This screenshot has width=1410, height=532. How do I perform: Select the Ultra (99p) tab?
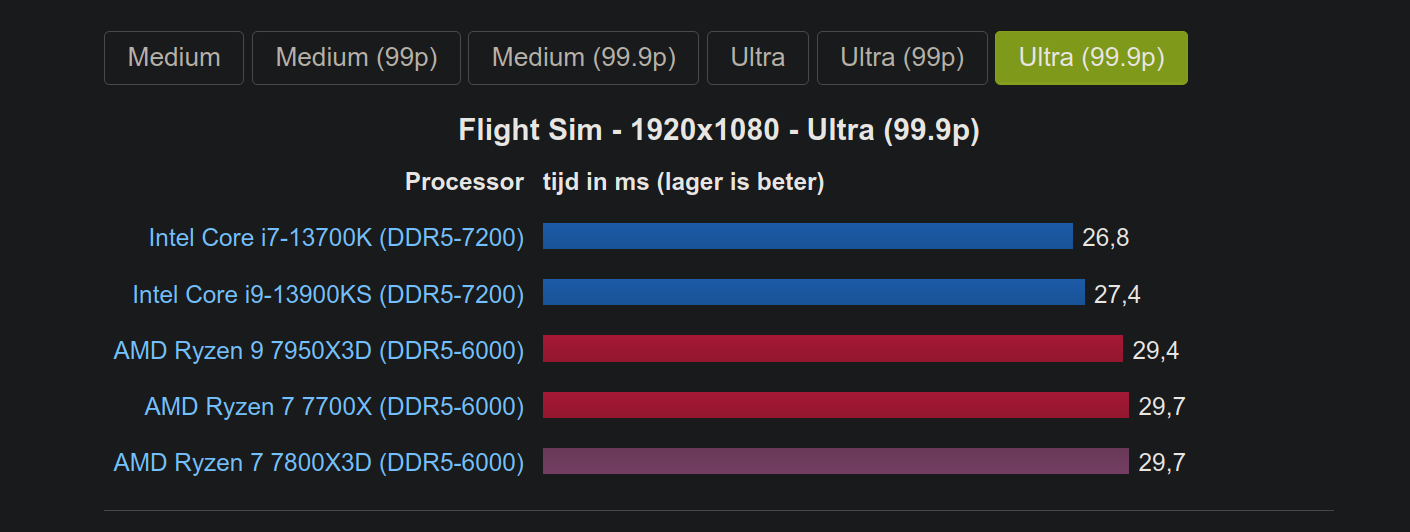point(902,58)
